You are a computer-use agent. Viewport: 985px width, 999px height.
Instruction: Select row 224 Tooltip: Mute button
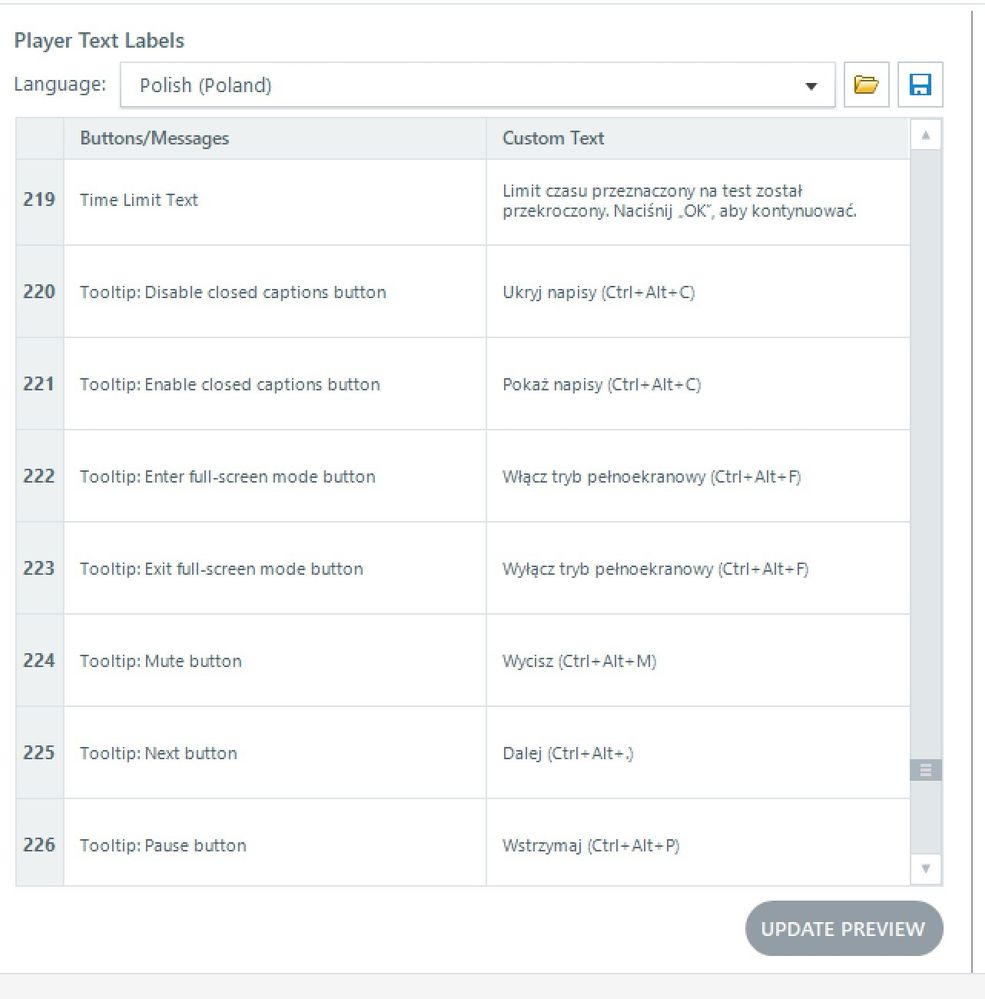pos(160,661)
